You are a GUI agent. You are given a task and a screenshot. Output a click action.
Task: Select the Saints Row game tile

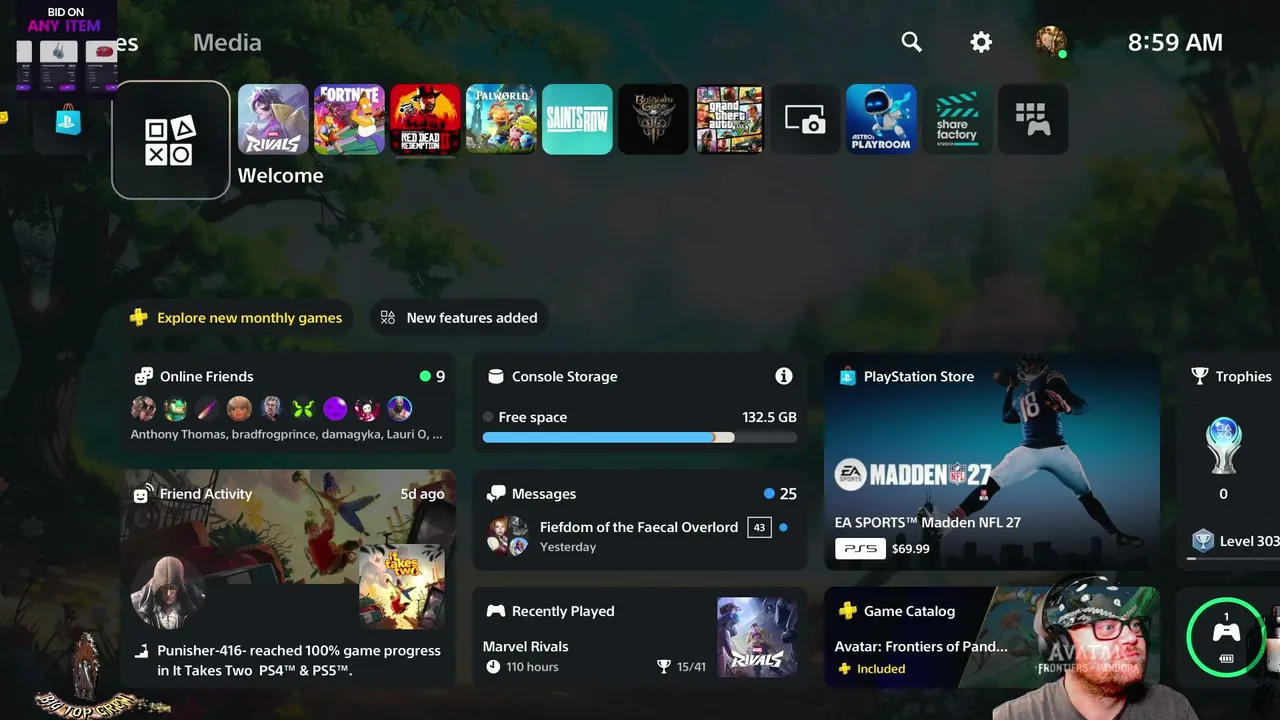577,119
